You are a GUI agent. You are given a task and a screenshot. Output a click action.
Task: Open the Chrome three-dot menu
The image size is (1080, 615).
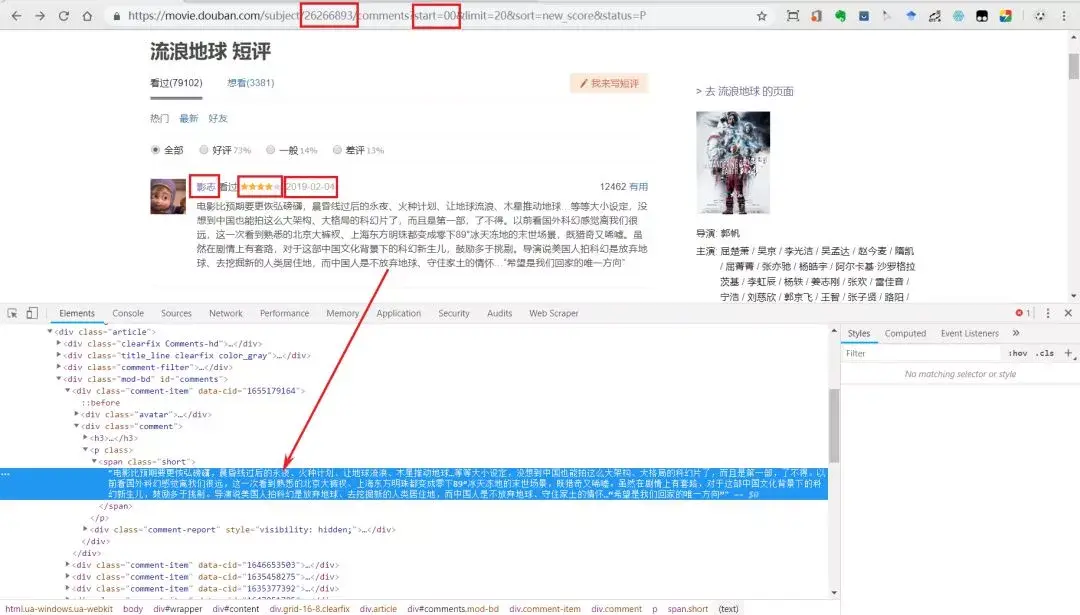tap(1064, 16)
